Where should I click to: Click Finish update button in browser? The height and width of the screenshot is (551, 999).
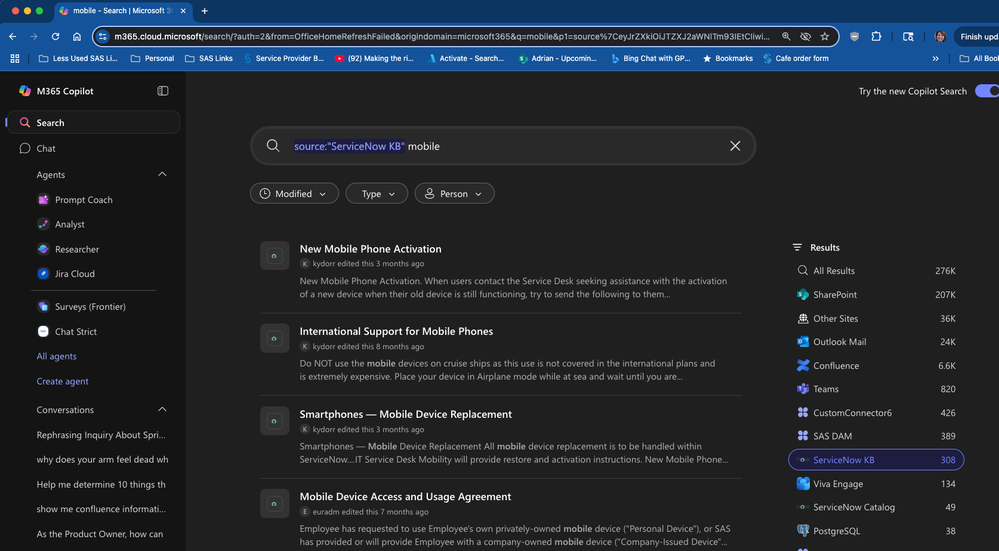coord(978,37)
